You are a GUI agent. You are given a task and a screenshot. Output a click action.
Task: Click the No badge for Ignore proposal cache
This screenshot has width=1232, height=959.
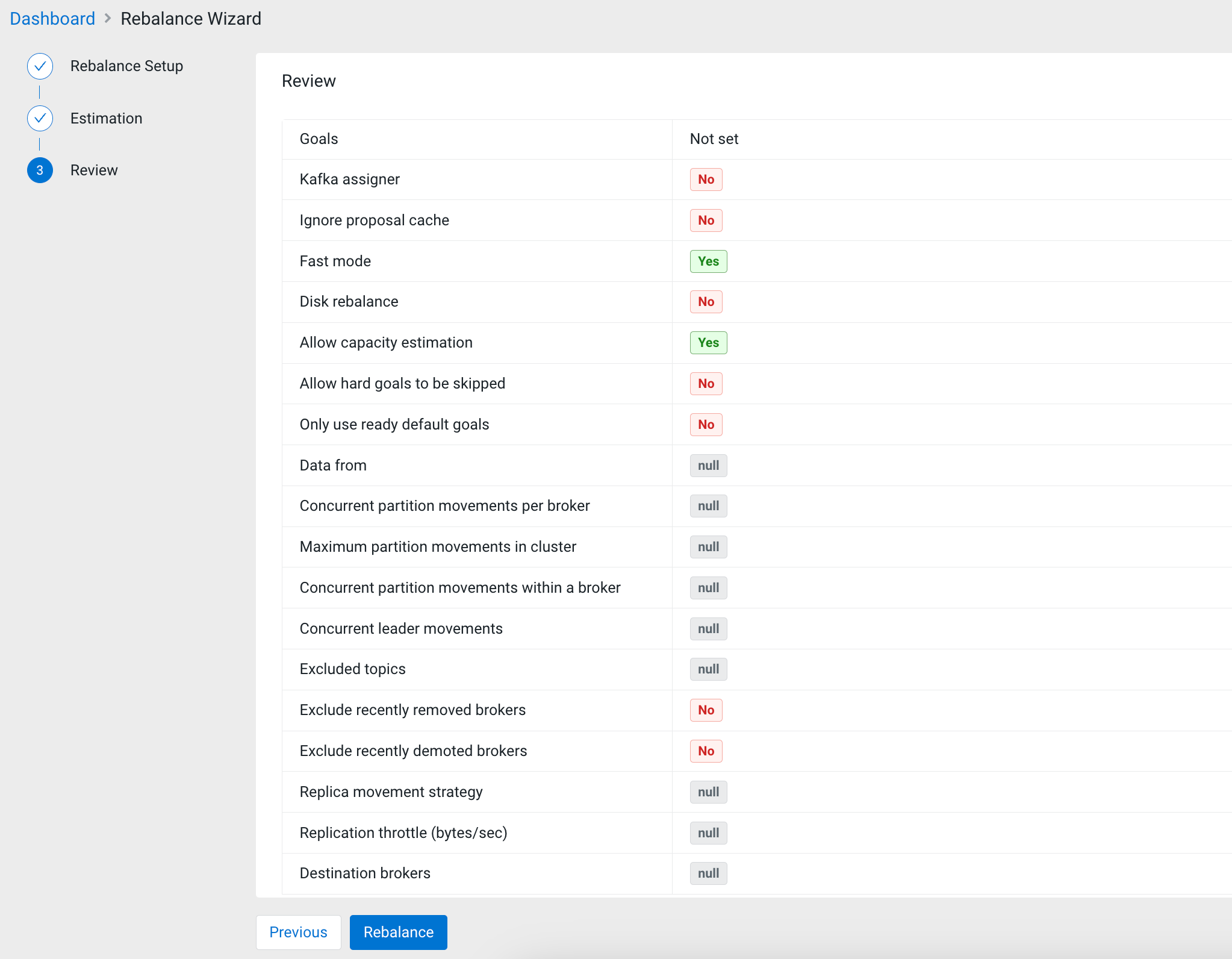(706, 220)
